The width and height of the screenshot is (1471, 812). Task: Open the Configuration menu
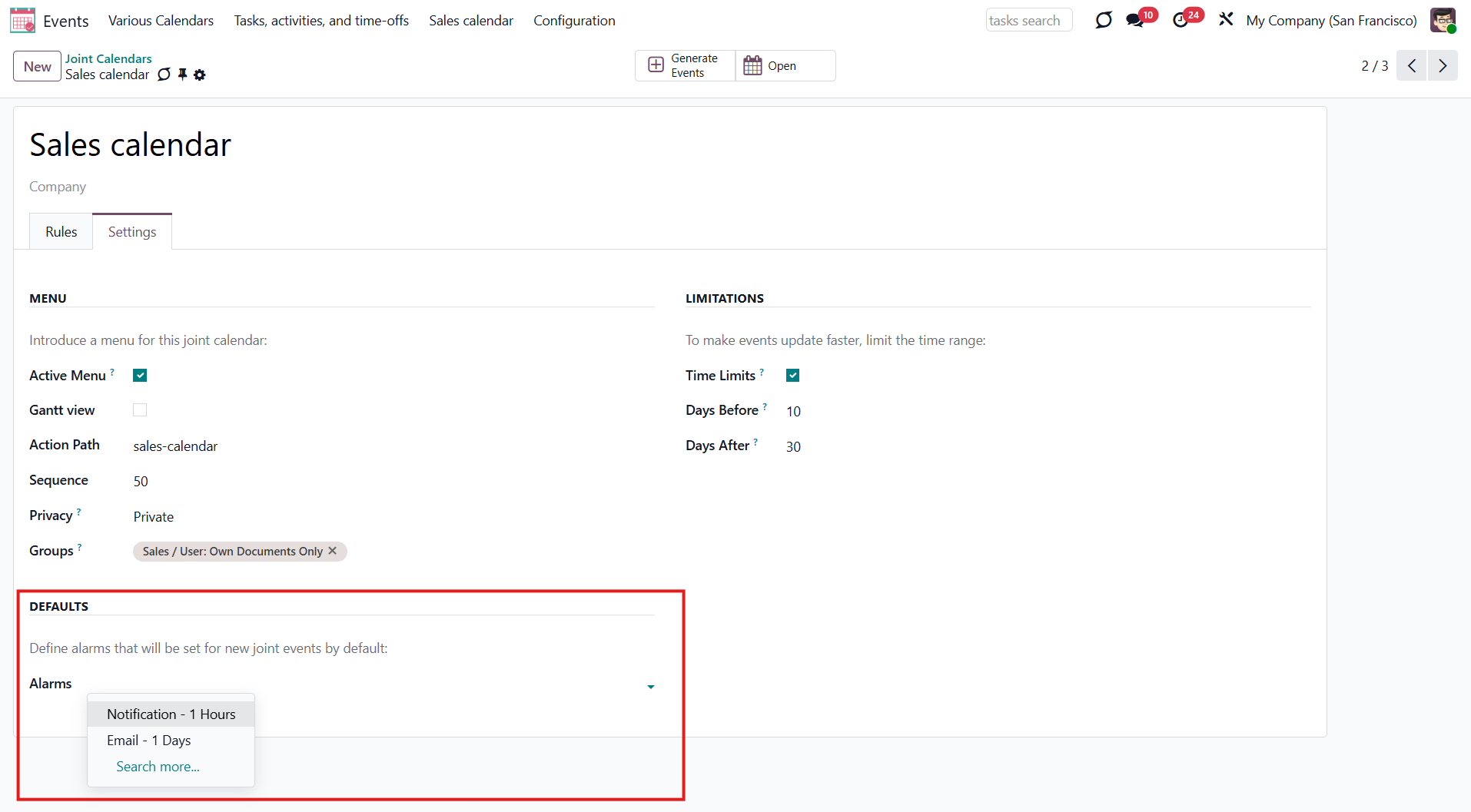pyautogui.click(x=574, y=21)
